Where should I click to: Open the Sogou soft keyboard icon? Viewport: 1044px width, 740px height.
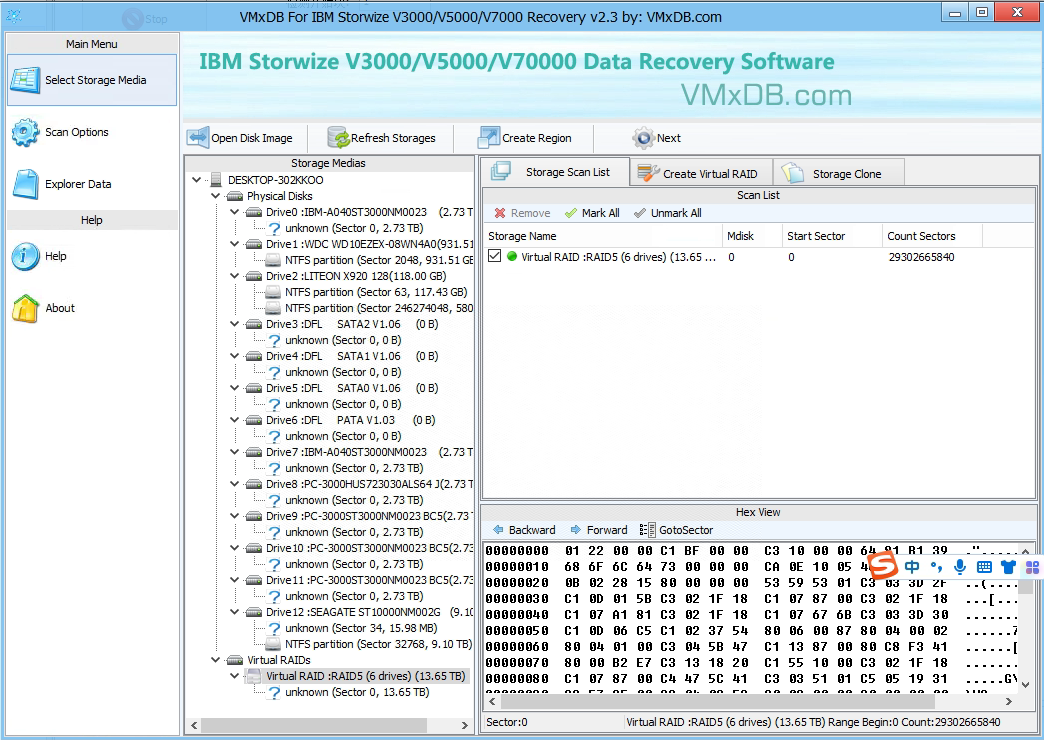[984, 567]
